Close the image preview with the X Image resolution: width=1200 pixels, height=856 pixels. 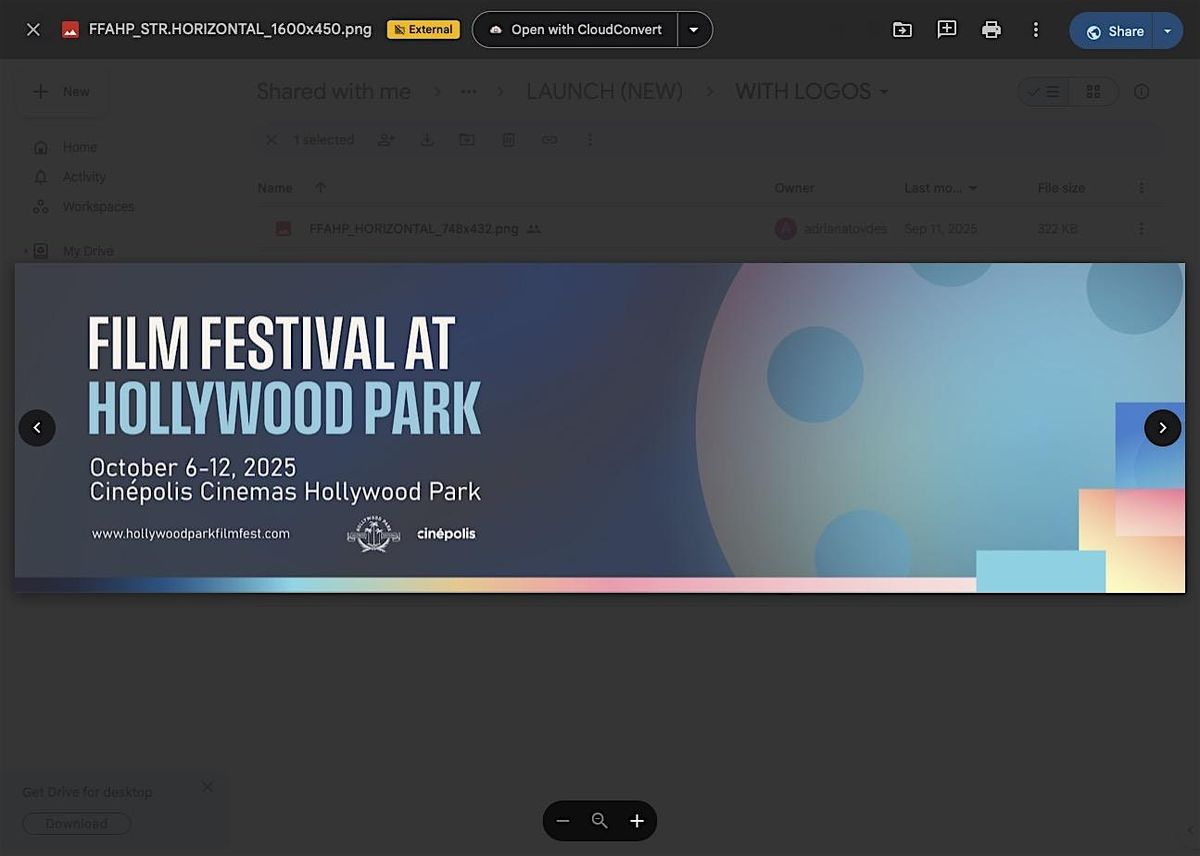click(33, 30)
